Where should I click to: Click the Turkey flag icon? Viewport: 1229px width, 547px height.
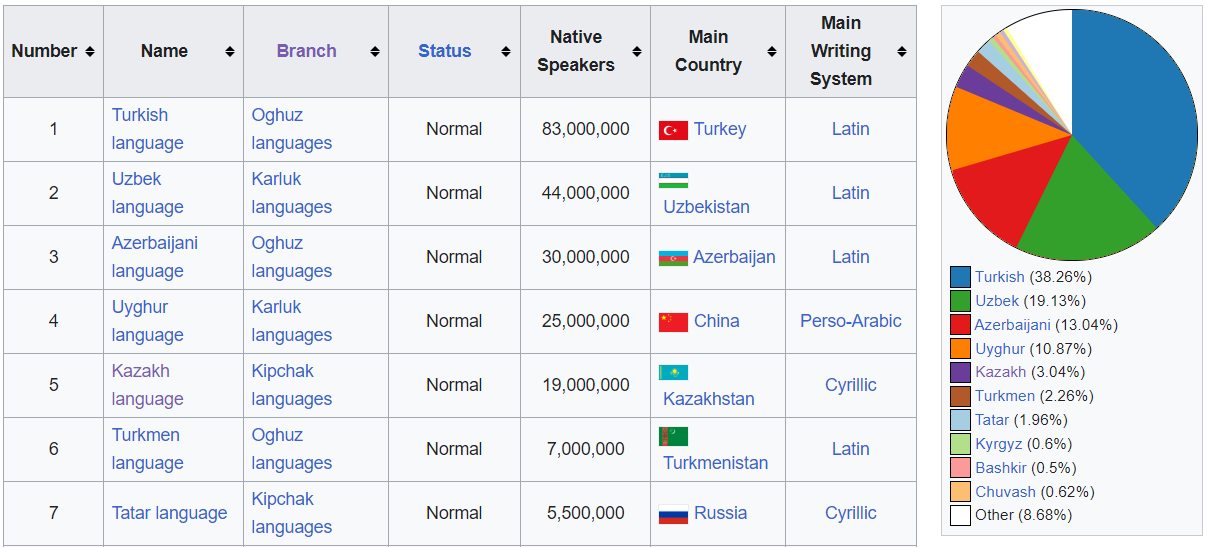tap(673, 130)
